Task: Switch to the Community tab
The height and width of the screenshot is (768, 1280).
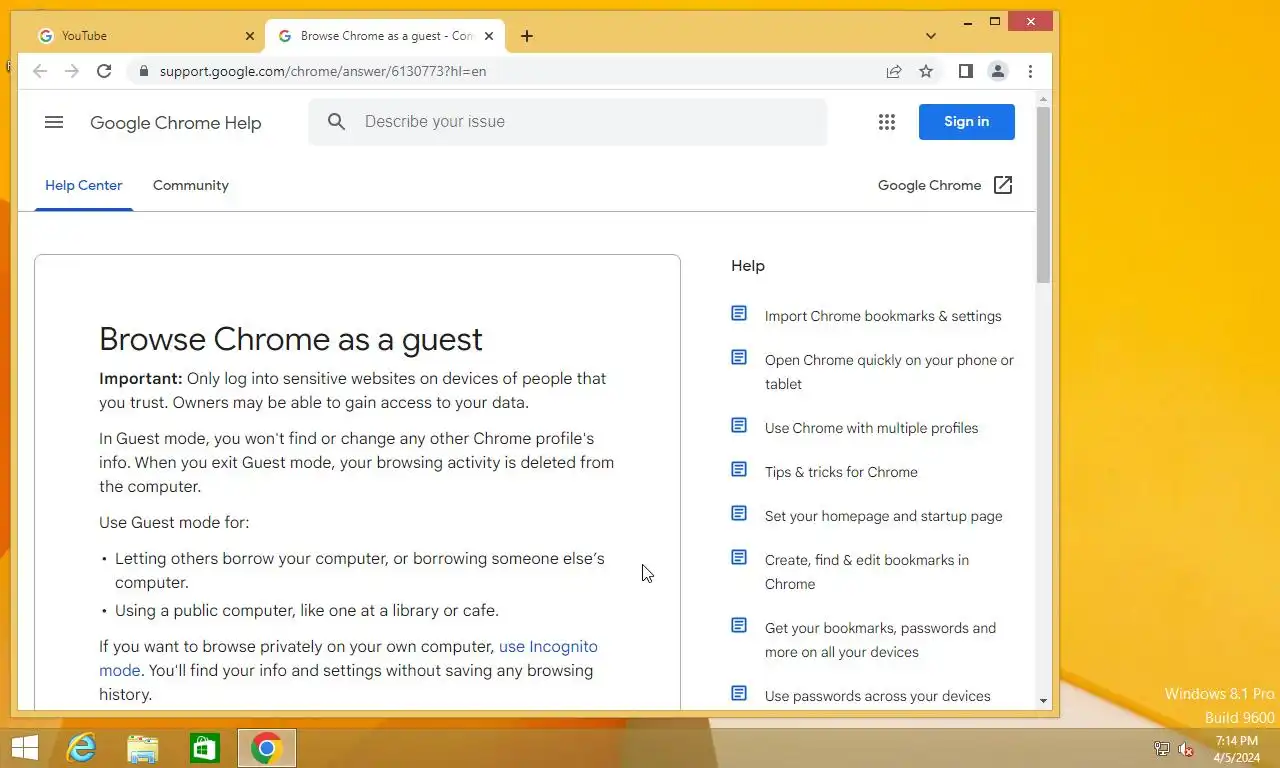Action: [191, 185]
